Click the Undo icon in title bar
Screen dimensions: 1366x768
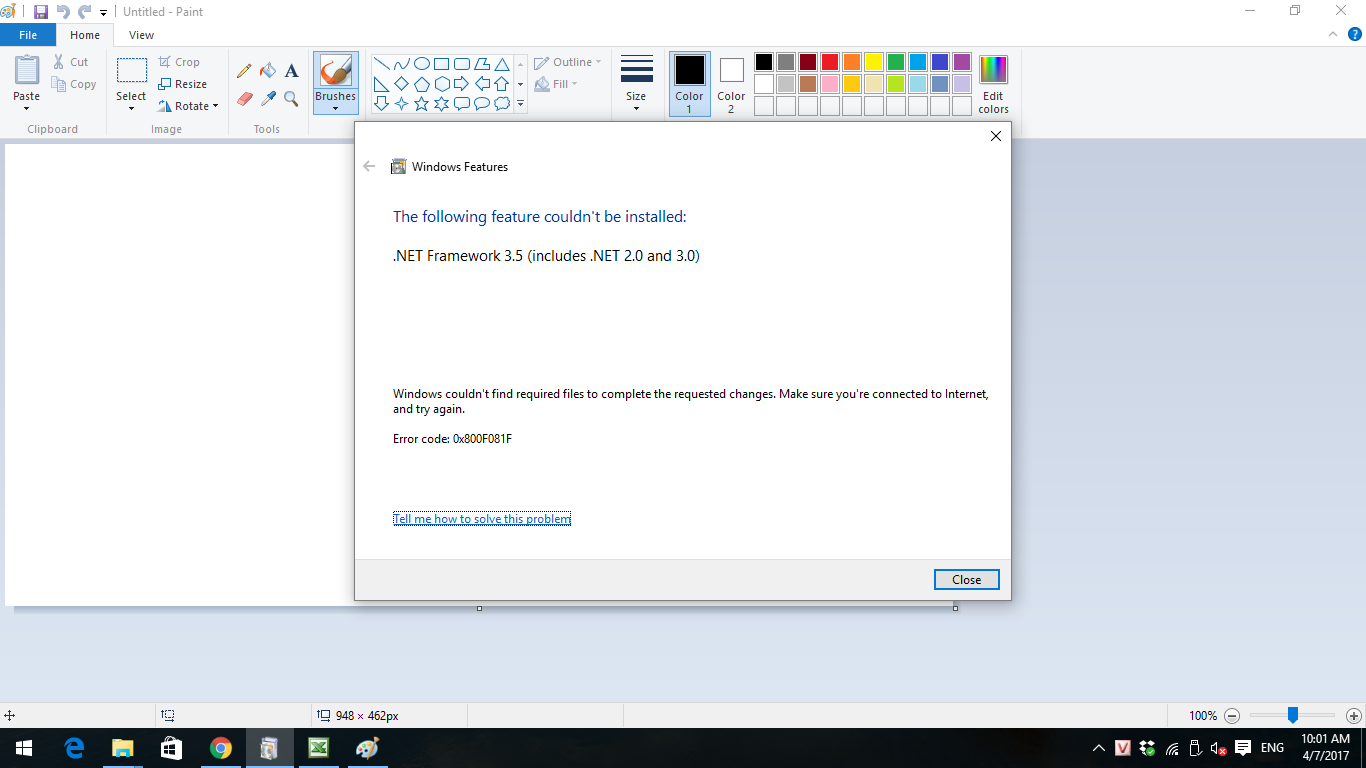click(x=63, y=12)
